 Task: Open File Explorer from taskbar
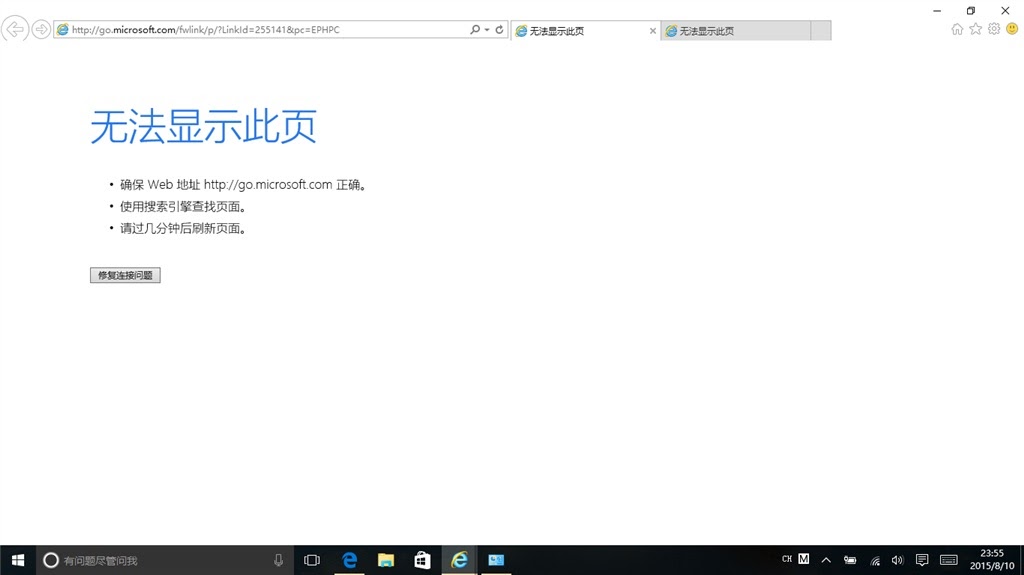[386, 560]
